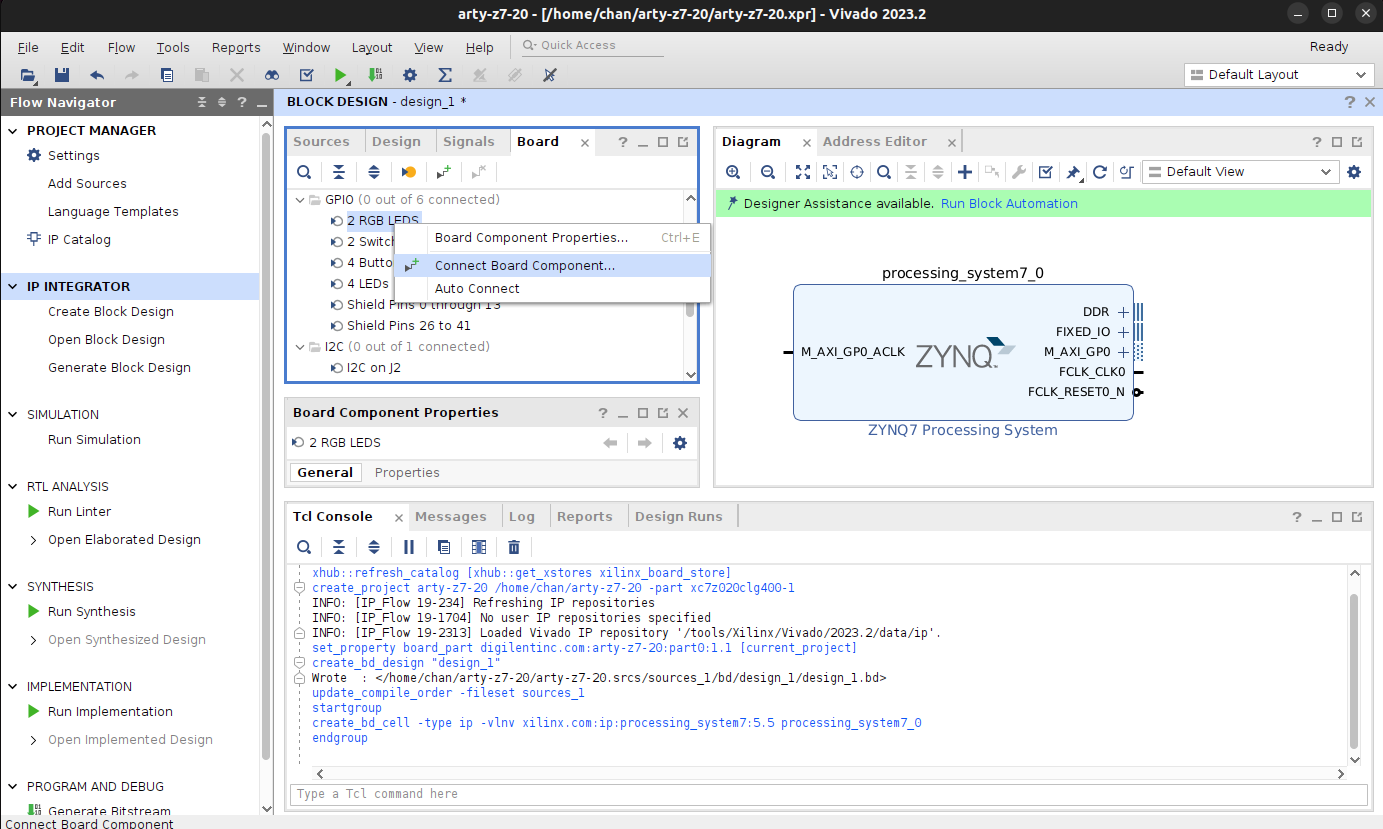1383x829 pixels.
Task: Click Pin to Canvas pushpin icon in Diagram toolbar
Action: tap(1073, 172)
